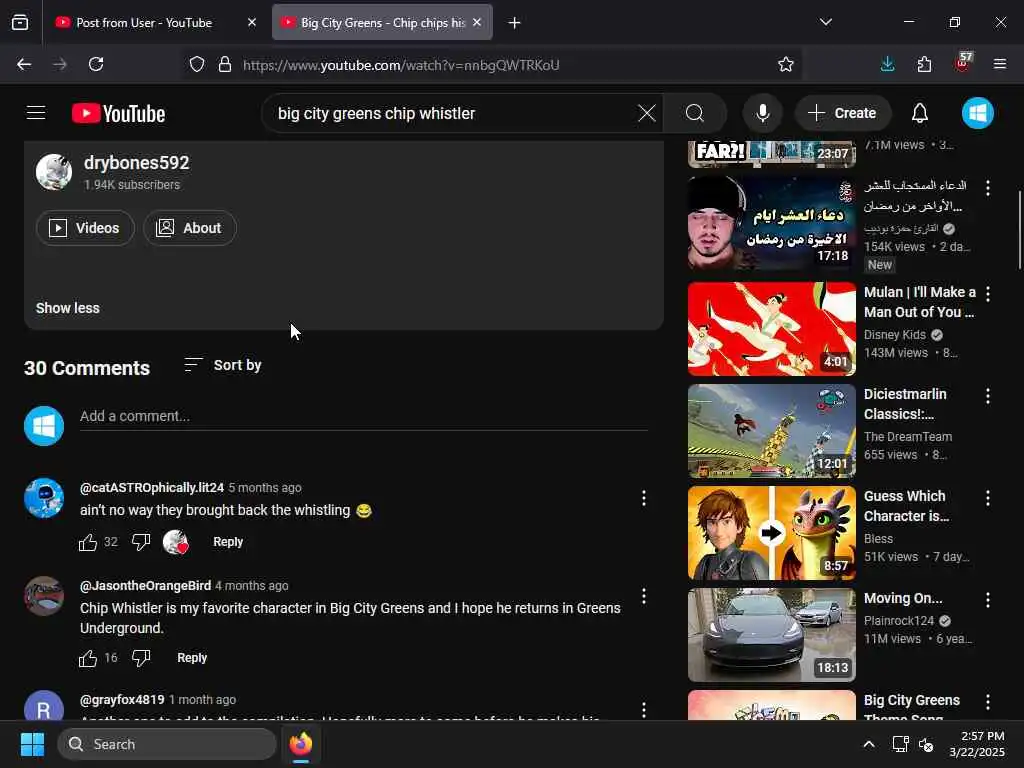Show hidden system tray icons
The image size is (1024, 768).
tap(869, 744)
